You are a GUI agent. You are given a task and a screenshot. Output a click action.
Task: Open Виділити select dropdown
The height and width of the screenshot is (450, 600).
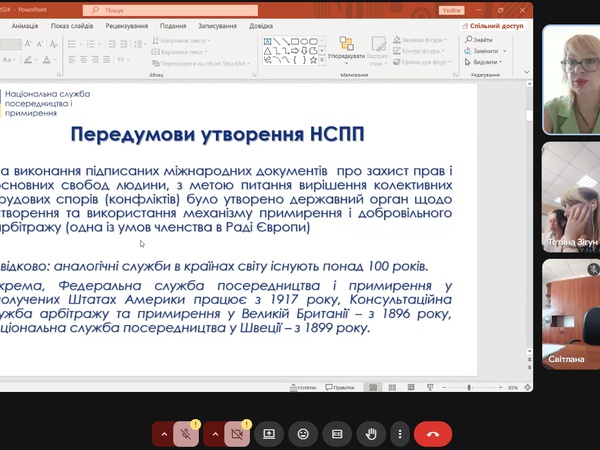(x=483, y=62)
